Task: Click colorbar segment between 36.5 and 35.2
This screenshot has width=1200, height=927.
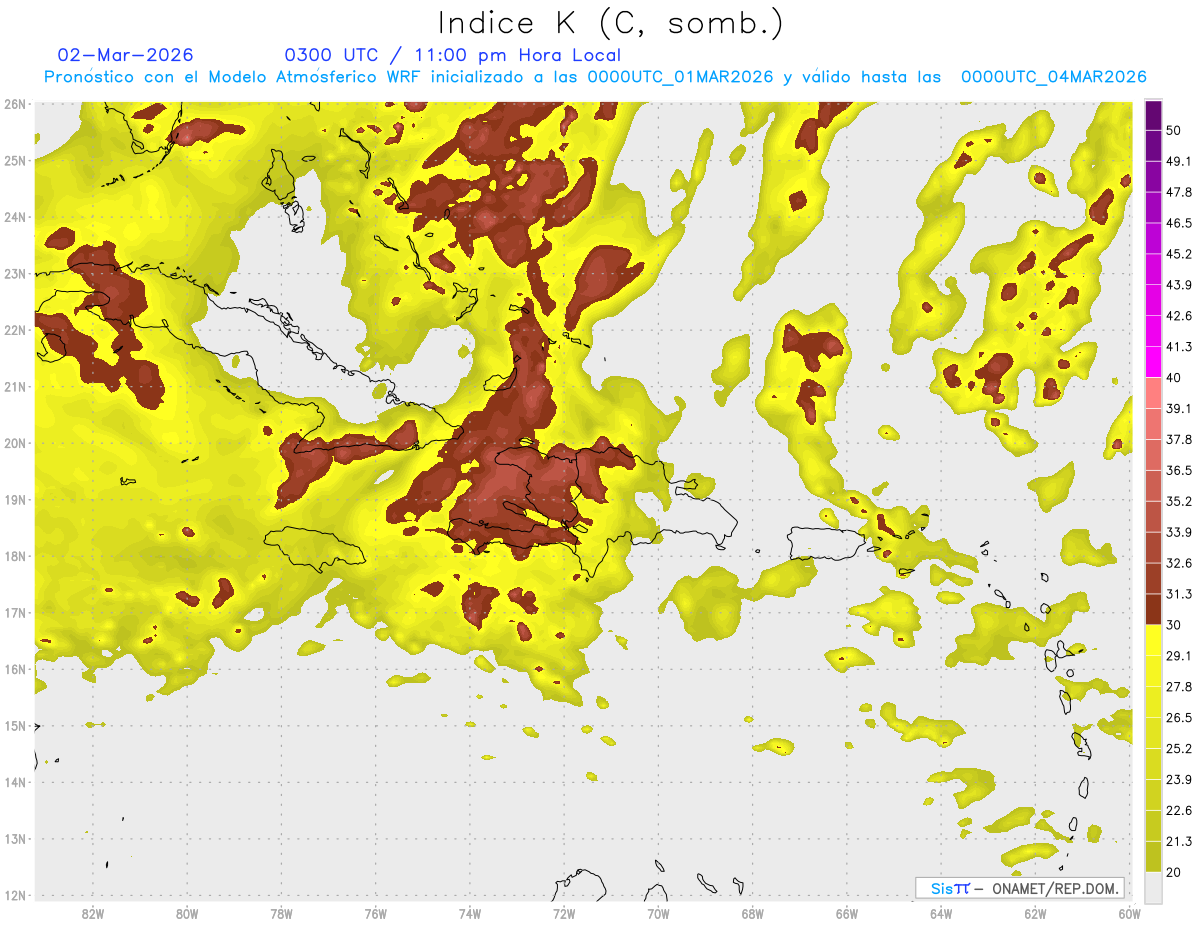Action: (1153, 486)
